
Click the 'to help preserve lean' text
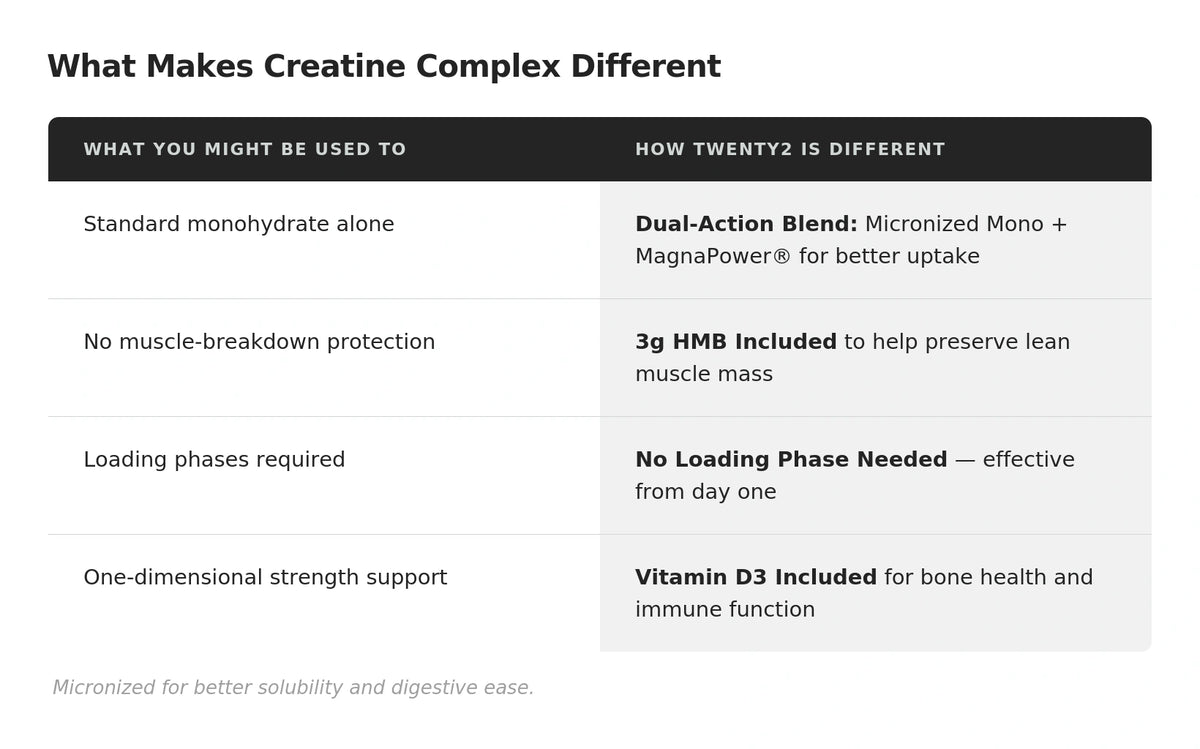[957, 342]
